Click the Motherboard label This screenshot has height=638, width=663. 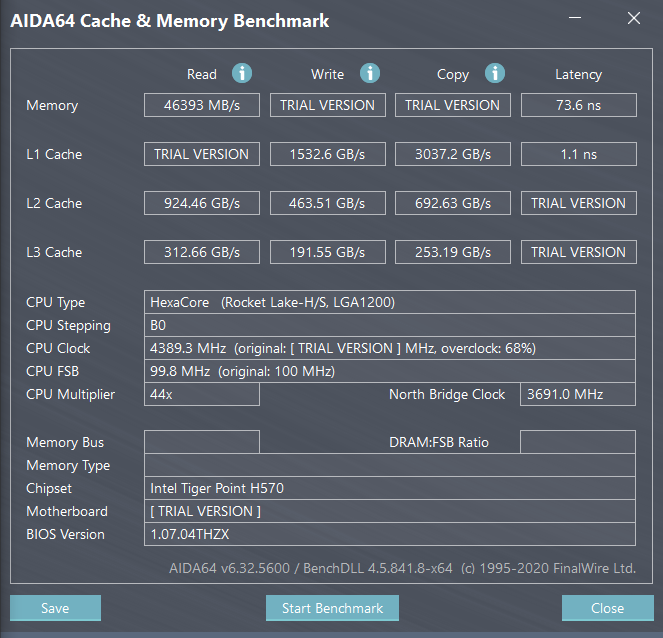pyautogui.click(x=67, y=511)
